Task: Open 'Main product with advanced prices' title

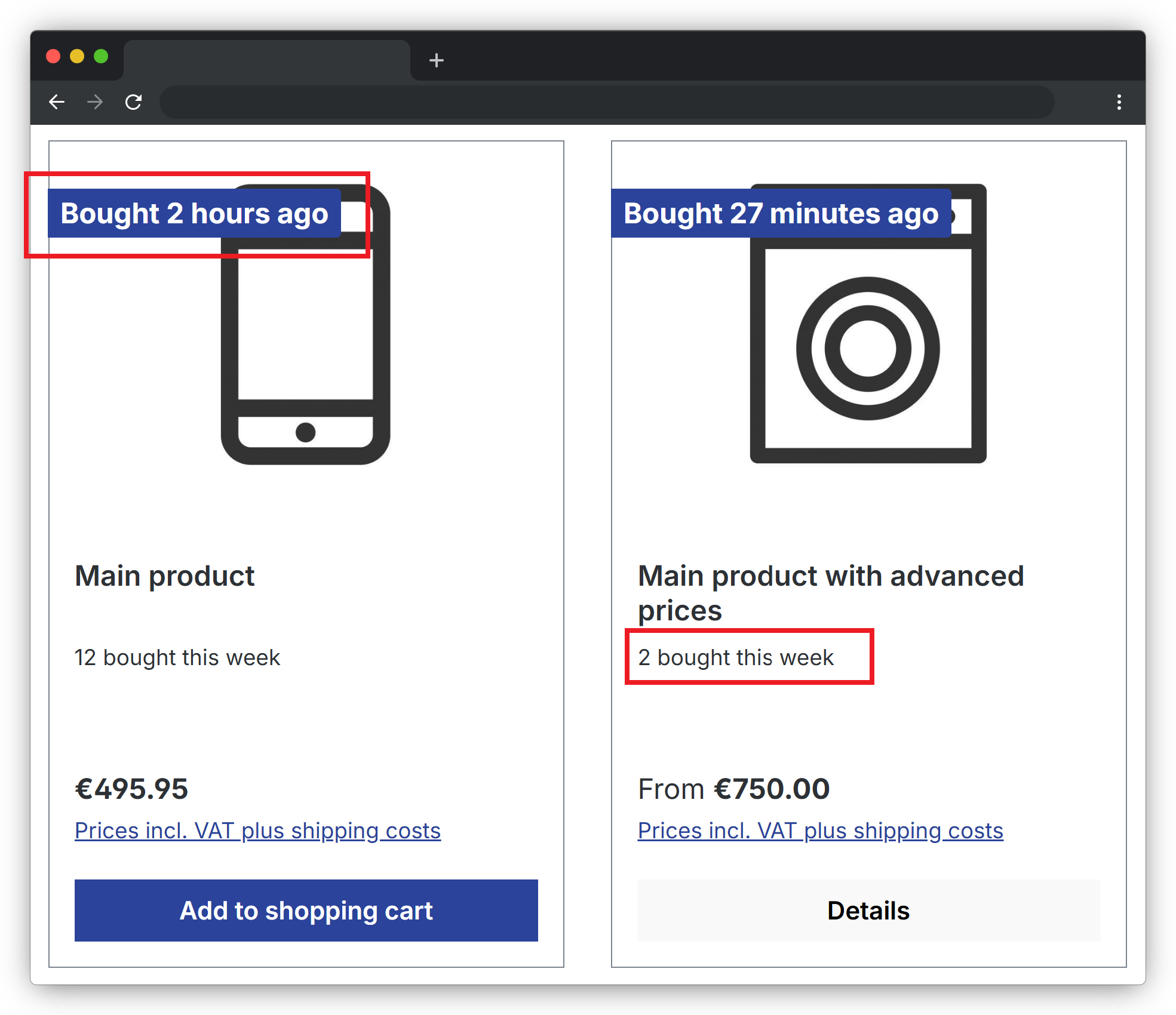Action: pyautogui.click(x=831, y=593)
